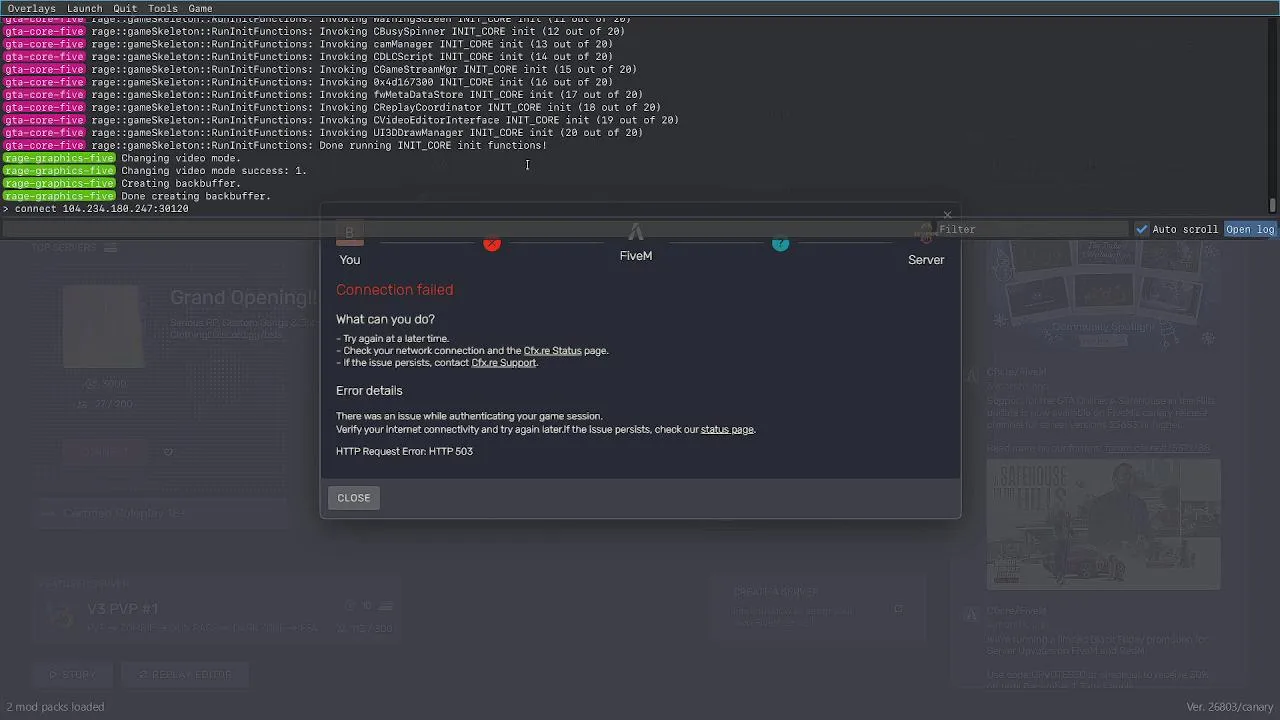Click the 'What can you do?' heading
Viewport: 1280px width, 720px height.
click(385, 319)
